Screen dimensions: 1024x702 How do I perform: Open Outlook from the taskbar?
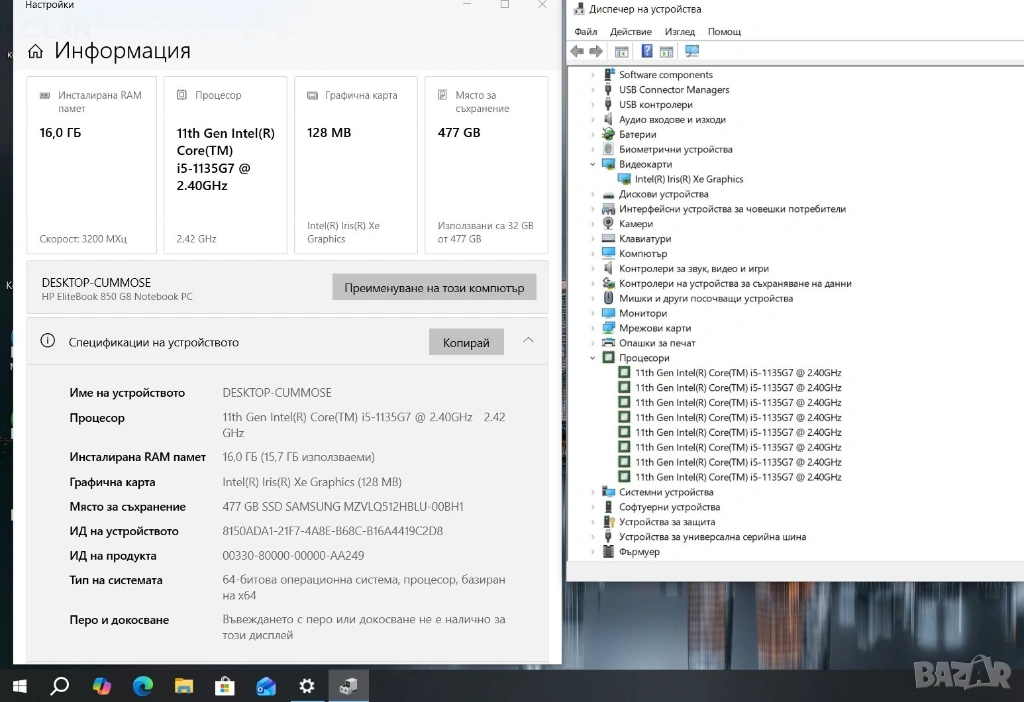click(x=266, y=686)
